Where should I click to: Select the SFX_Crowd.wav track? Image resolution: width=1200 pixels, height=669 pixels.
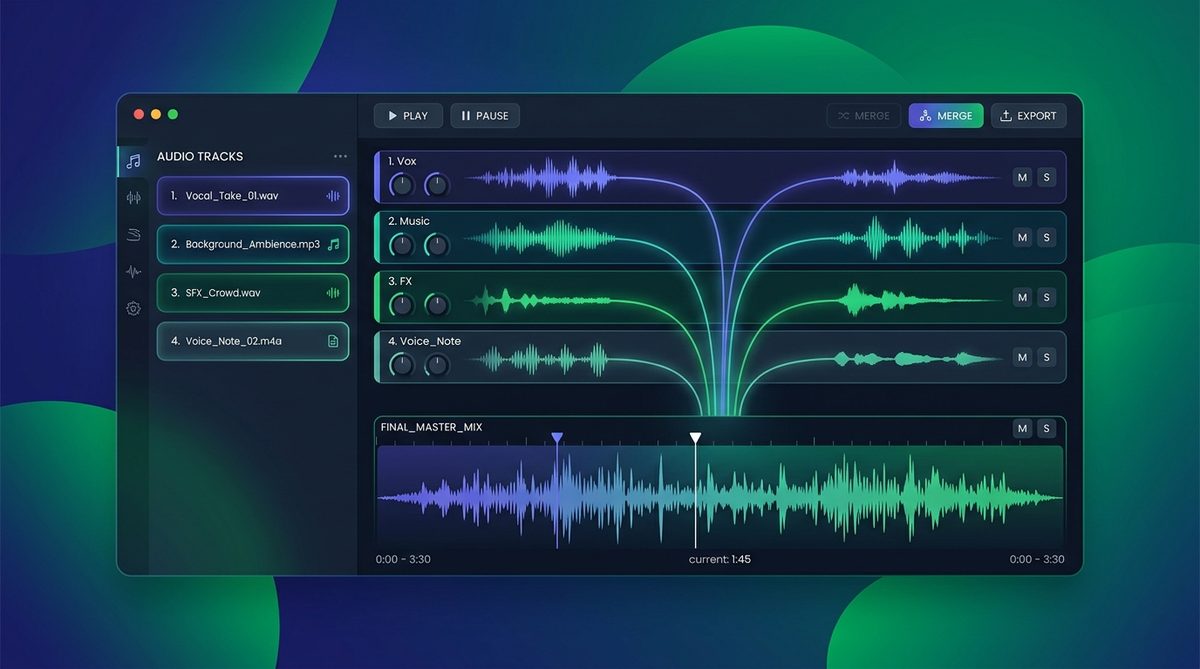pos(253,292)
